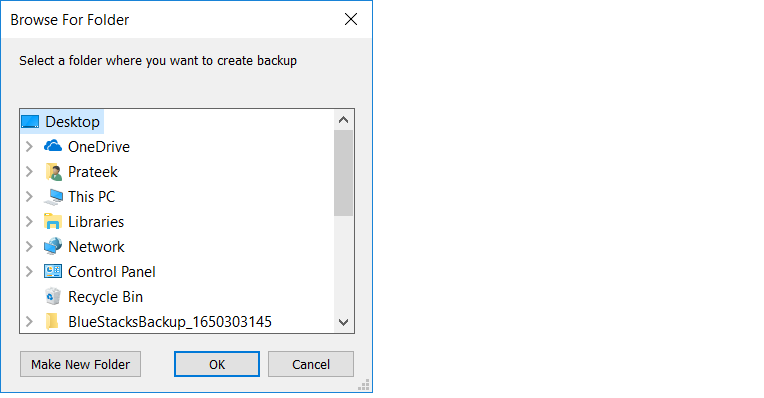Expand the This PC node
Screen dimensions: 764x398
[29, 197]
